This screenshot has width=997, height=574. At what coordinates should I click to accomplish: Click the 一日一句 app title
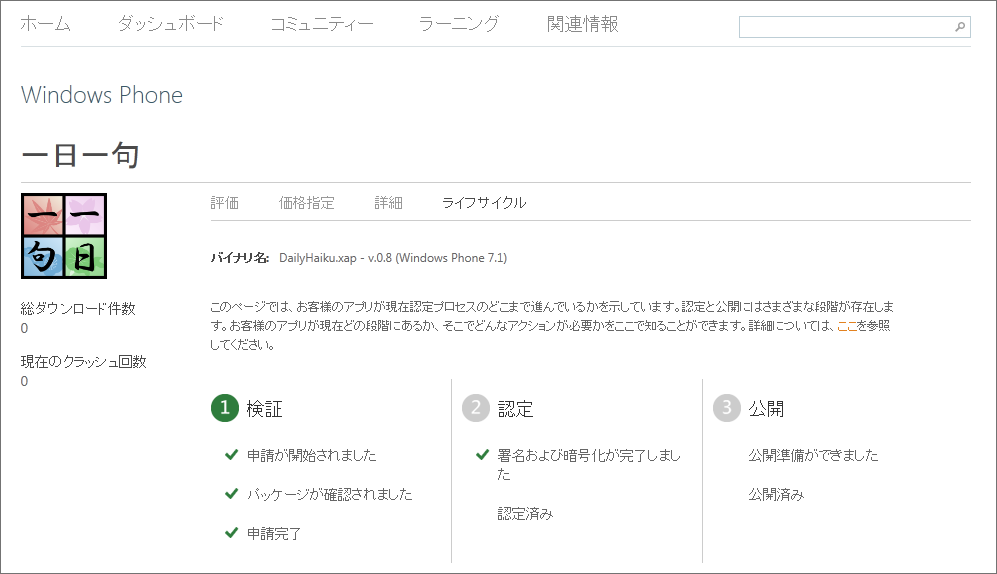[80, 155]
